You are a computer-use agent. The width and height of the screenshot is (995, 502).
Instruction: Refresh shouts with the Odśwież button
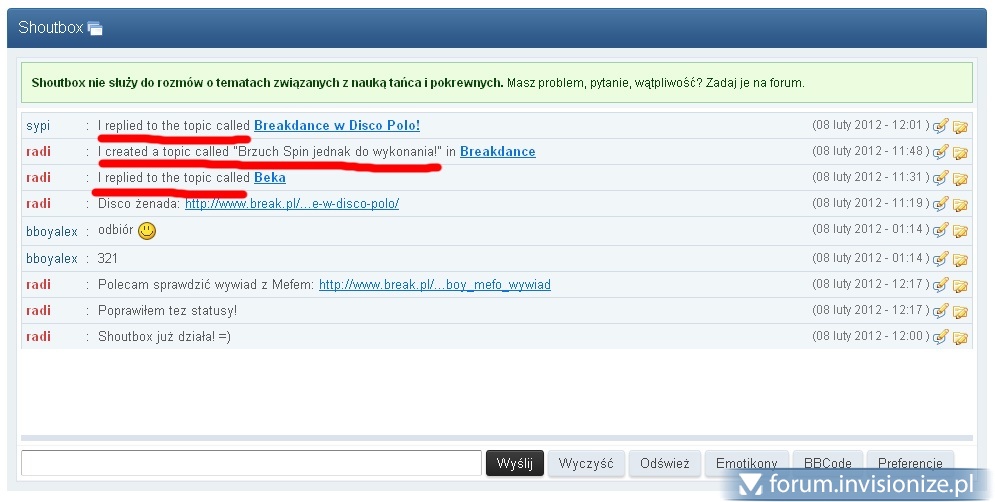tap(665, 463)
